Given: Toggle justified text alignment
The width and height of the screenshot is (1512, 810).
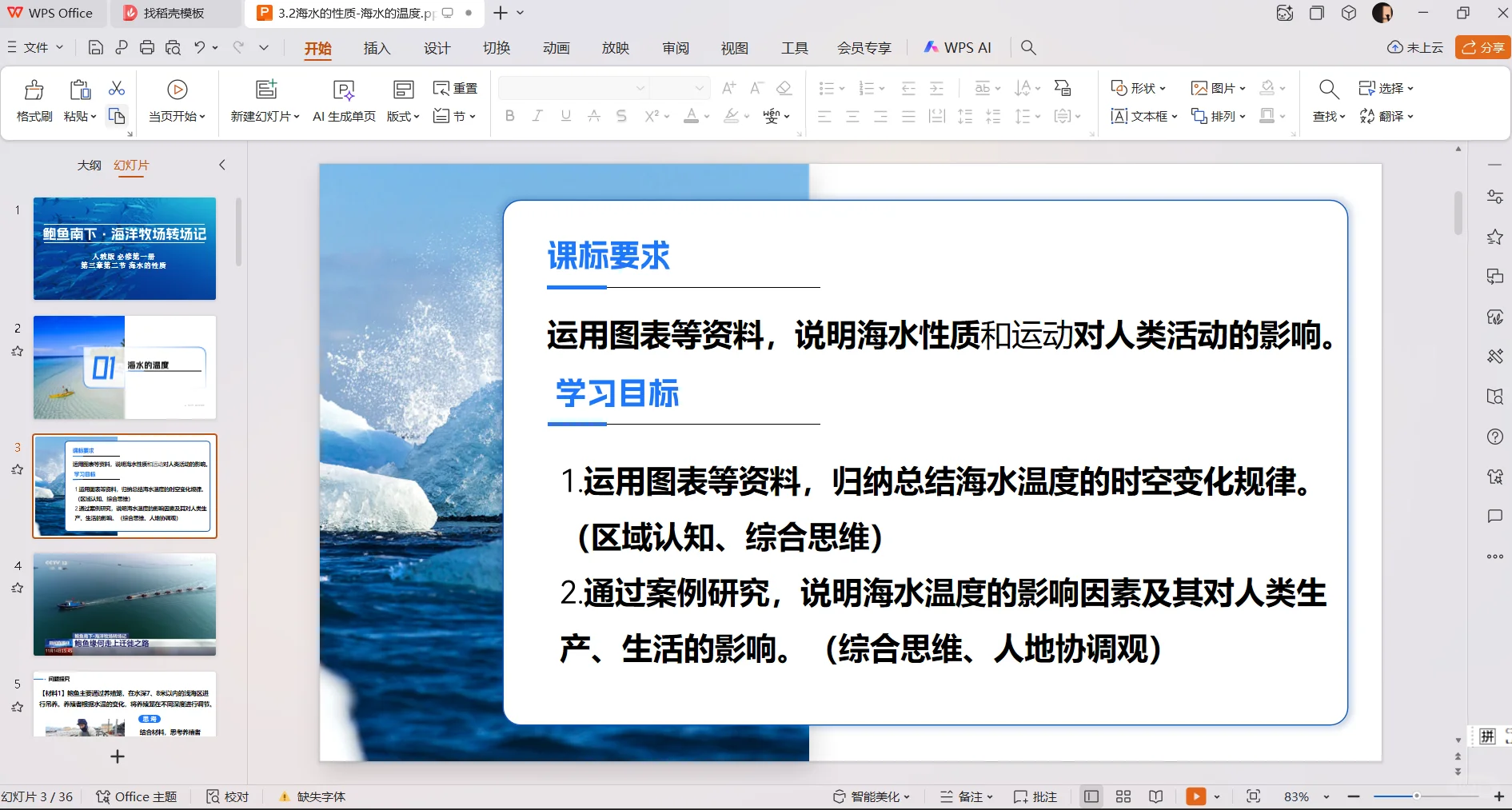Looking at the screenshot, I should [x=908, y=117].
